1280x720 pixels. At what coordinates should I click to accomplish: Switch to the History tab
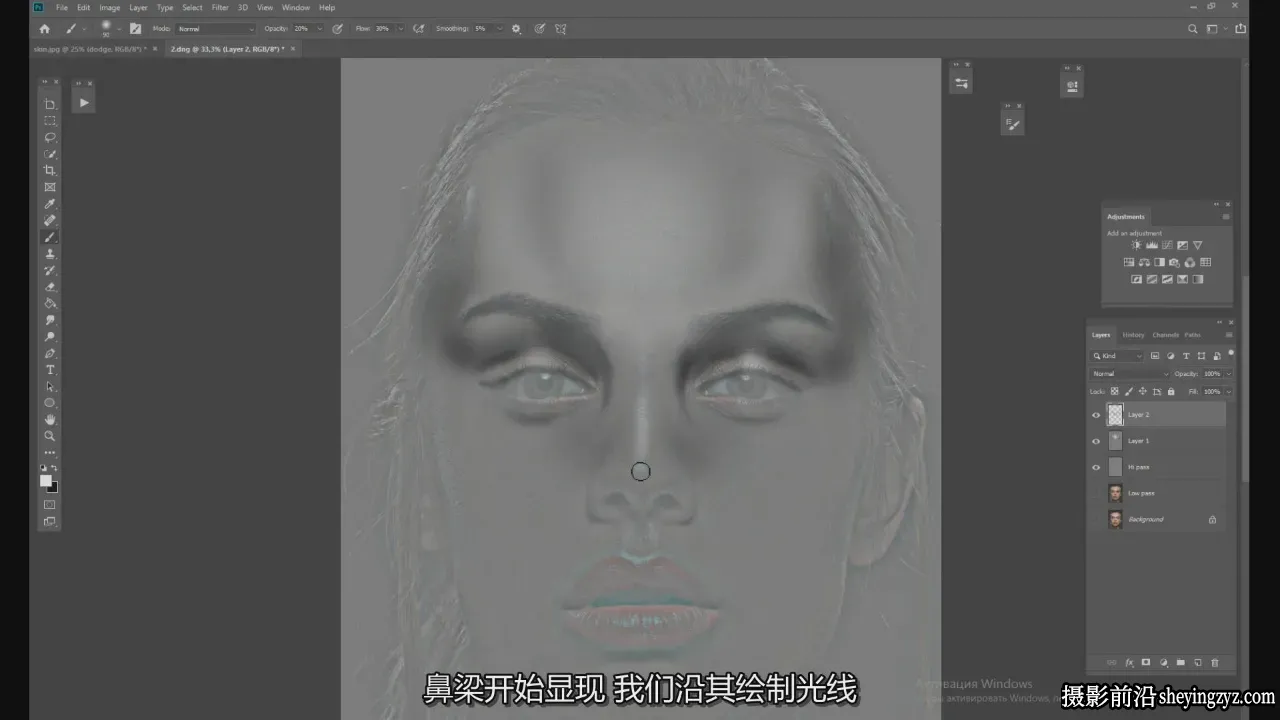tap(1133, 335)
